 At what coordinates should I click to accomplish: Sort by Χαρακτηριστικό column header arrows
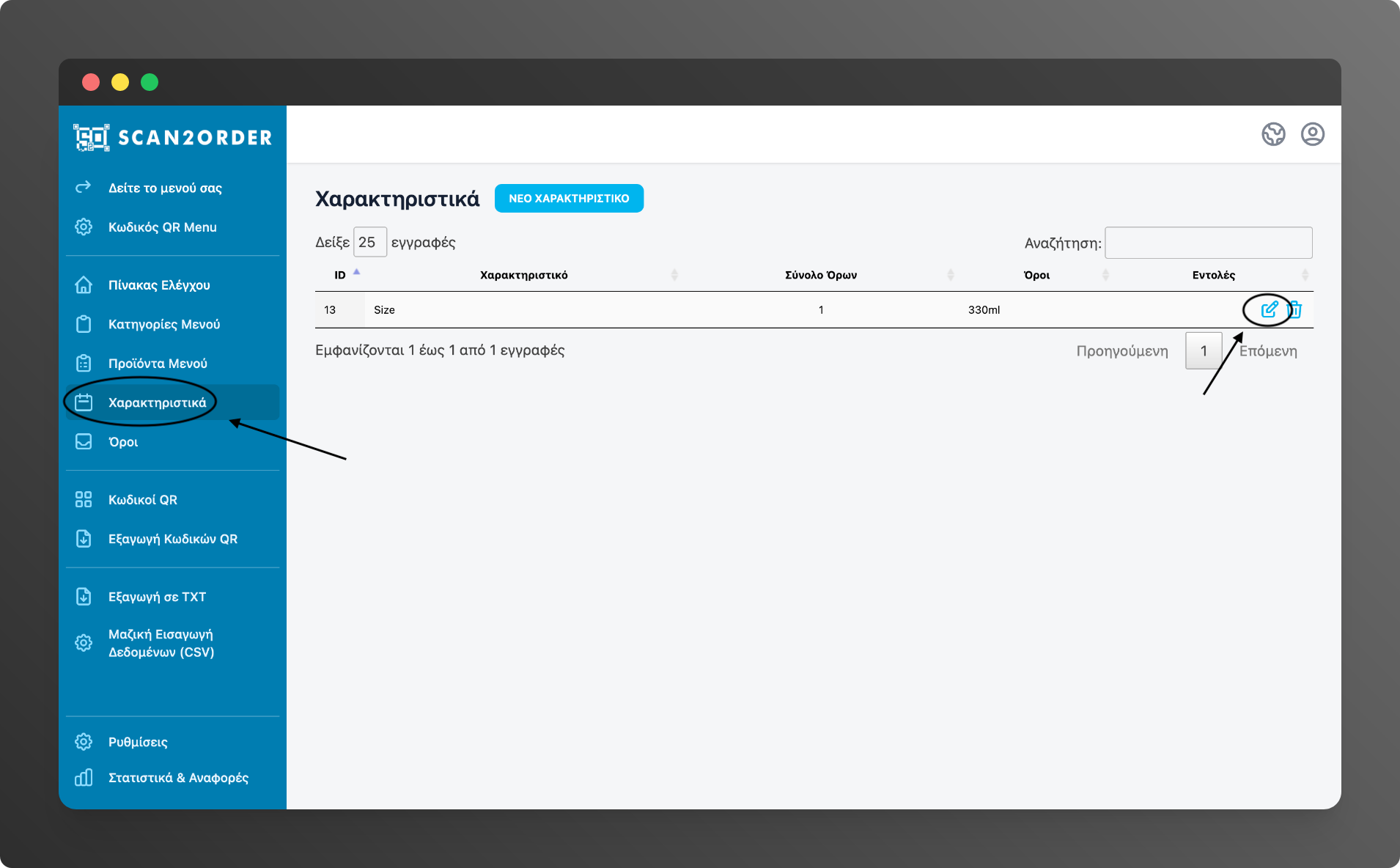[674, 275]
